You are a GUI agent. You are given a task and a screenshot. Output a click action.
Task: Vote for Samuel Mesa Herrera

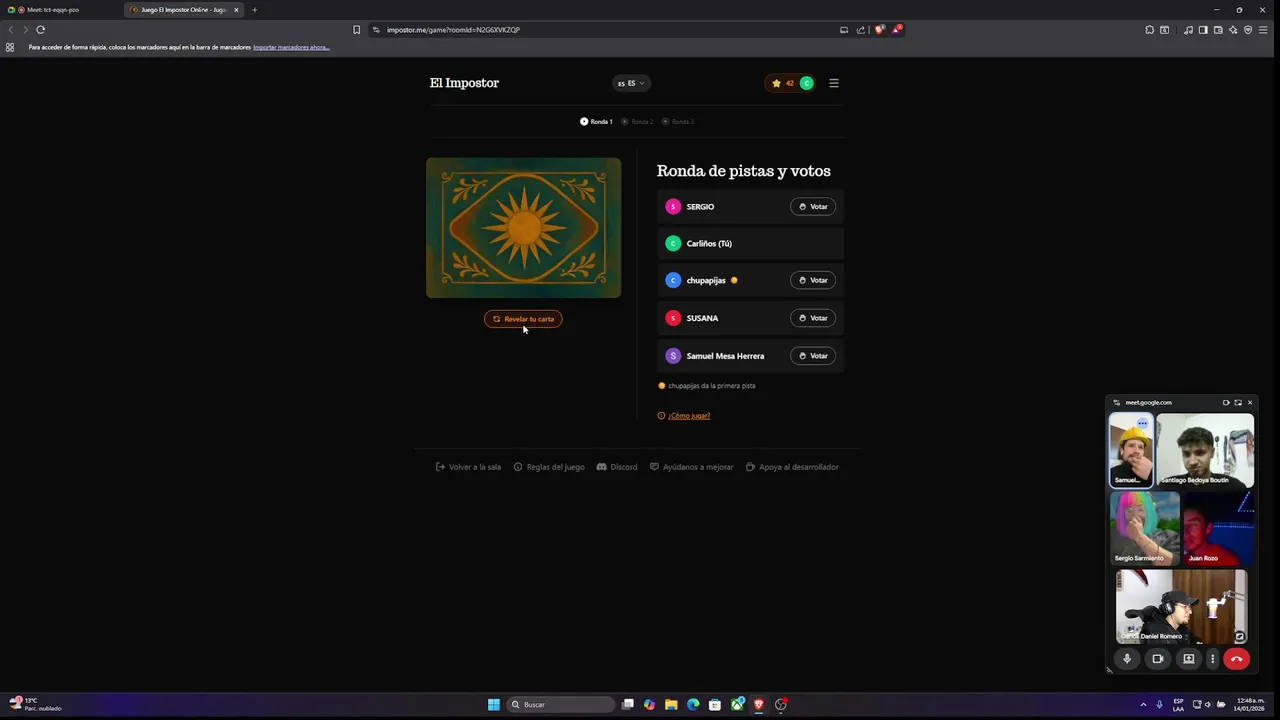813,356
